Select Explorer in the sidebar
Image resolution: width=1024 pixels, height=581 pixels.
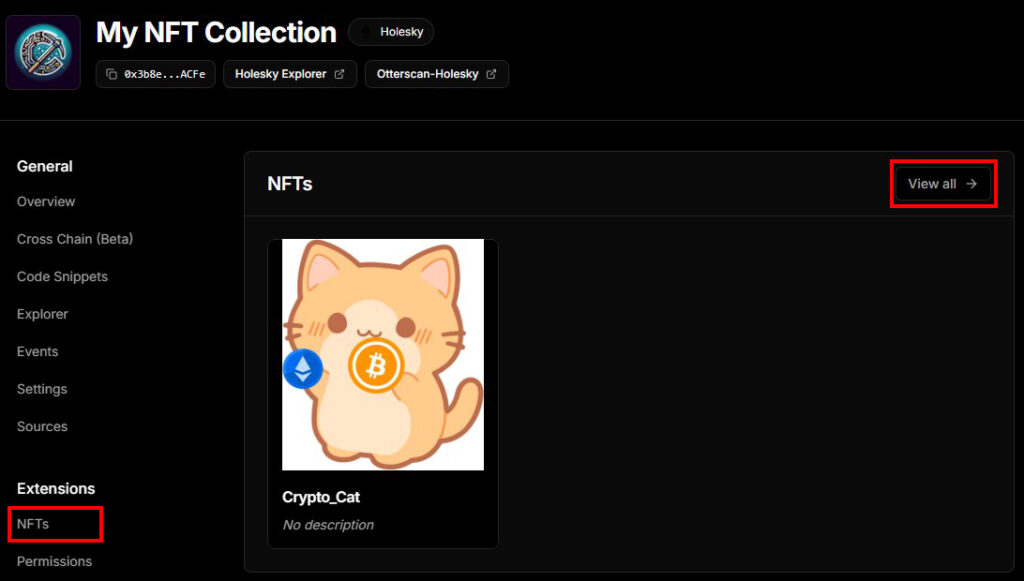click(43, 314)
